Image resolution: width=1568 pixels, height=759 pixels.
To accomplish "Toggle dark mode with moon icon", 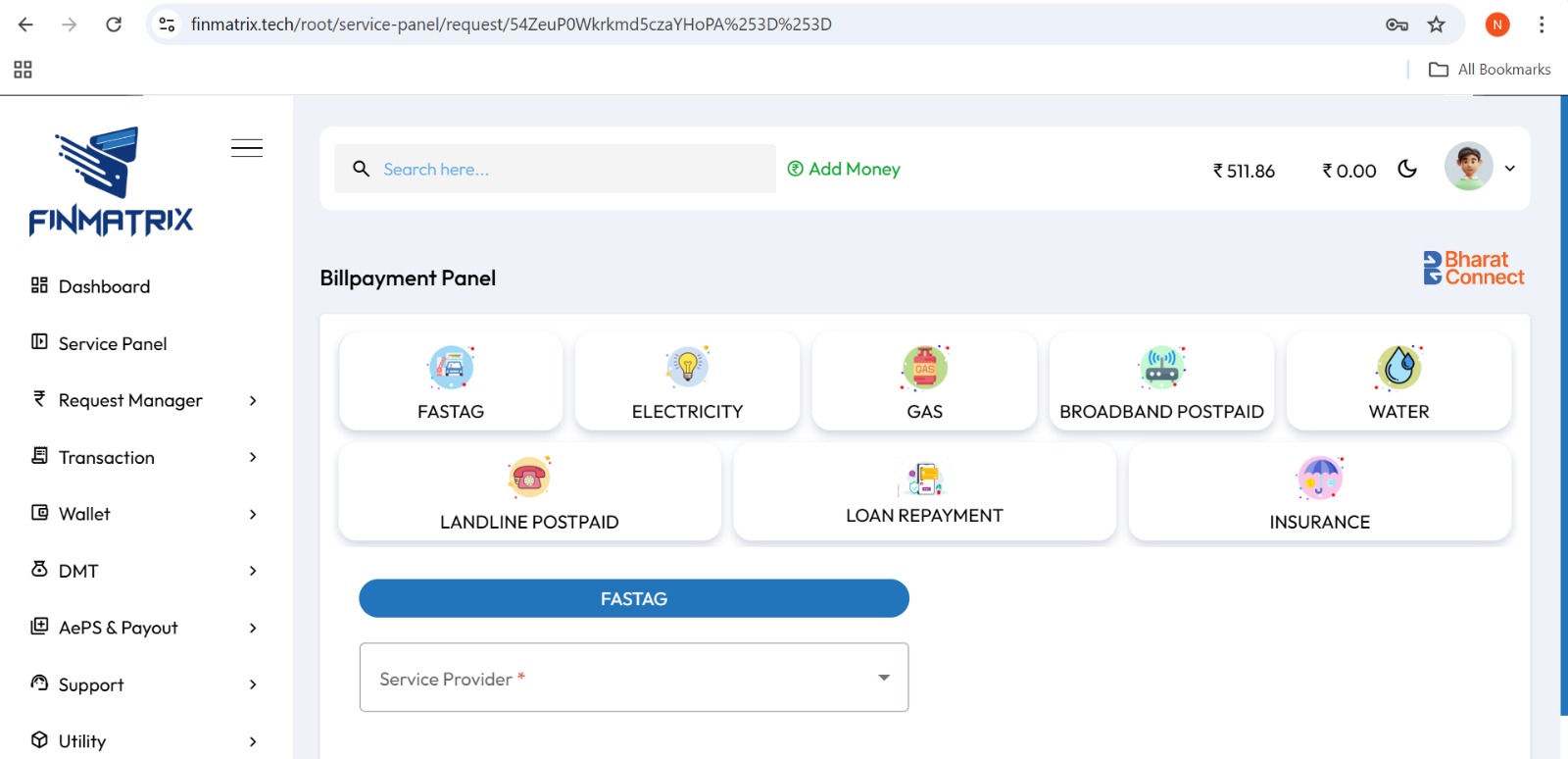I will (1407, 169).
